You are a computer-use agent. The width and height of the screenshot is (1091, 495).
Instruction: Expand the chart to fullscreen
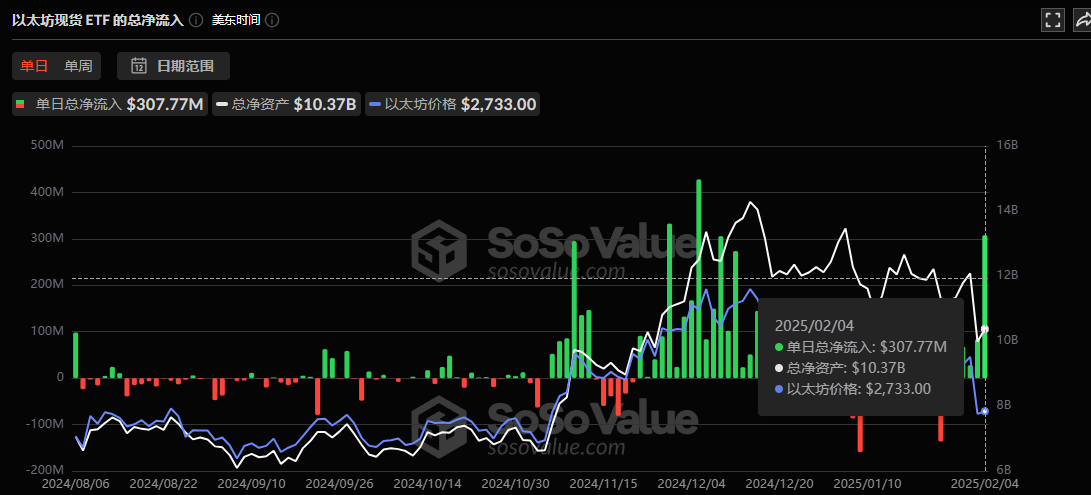[1053, 20]
